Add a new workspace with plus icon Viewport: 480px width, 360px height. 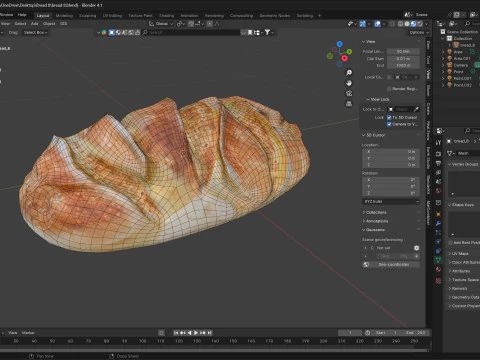(x=319, y=15)
